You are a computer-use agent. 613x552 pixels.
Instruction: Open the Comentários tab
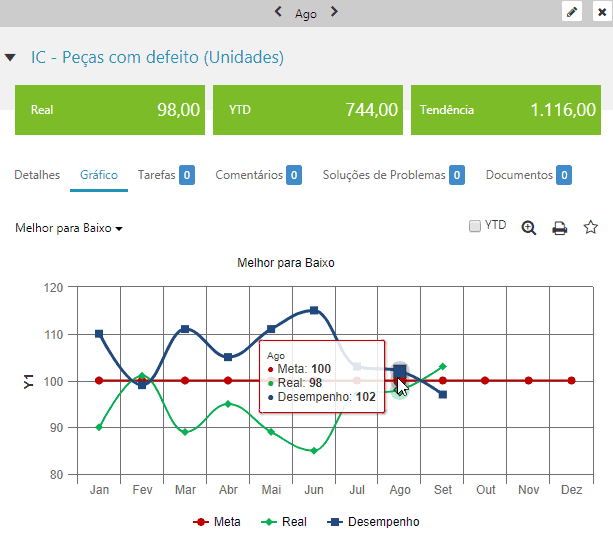(249, 175)
